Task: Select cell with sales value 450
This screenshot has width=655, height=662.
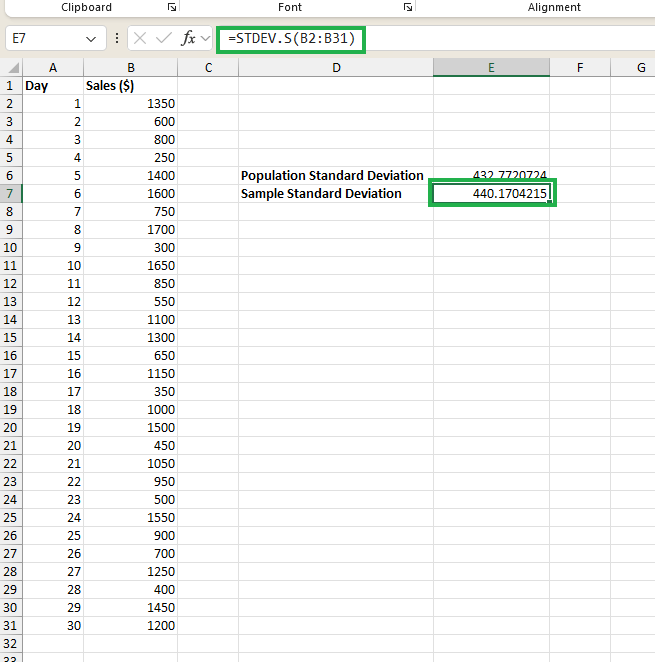Action: click(x=130, y=446)
